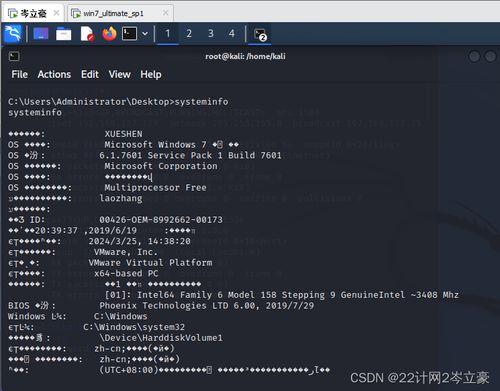Click the hostname value XUESHEN
Screen dimensions: 500x391
click(123, 134)
